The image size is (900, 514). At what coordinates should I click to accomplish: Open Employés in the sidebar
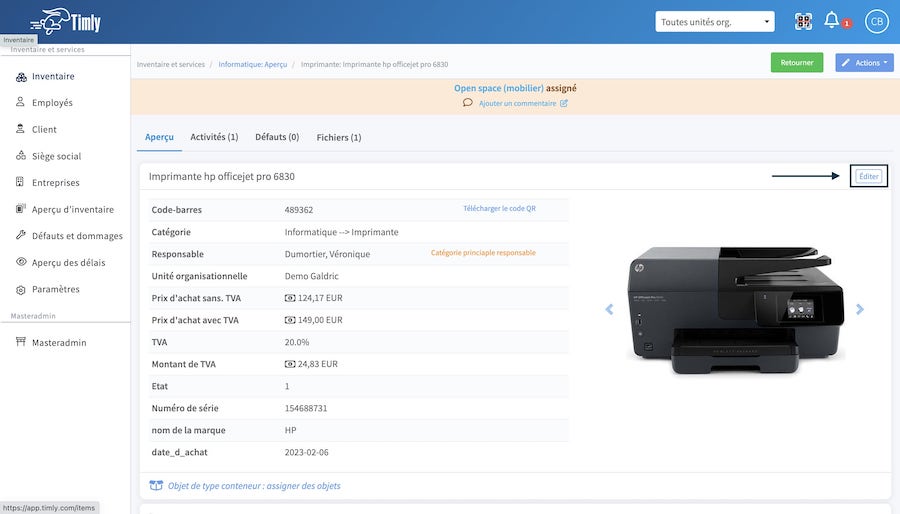tap(52, 103)
